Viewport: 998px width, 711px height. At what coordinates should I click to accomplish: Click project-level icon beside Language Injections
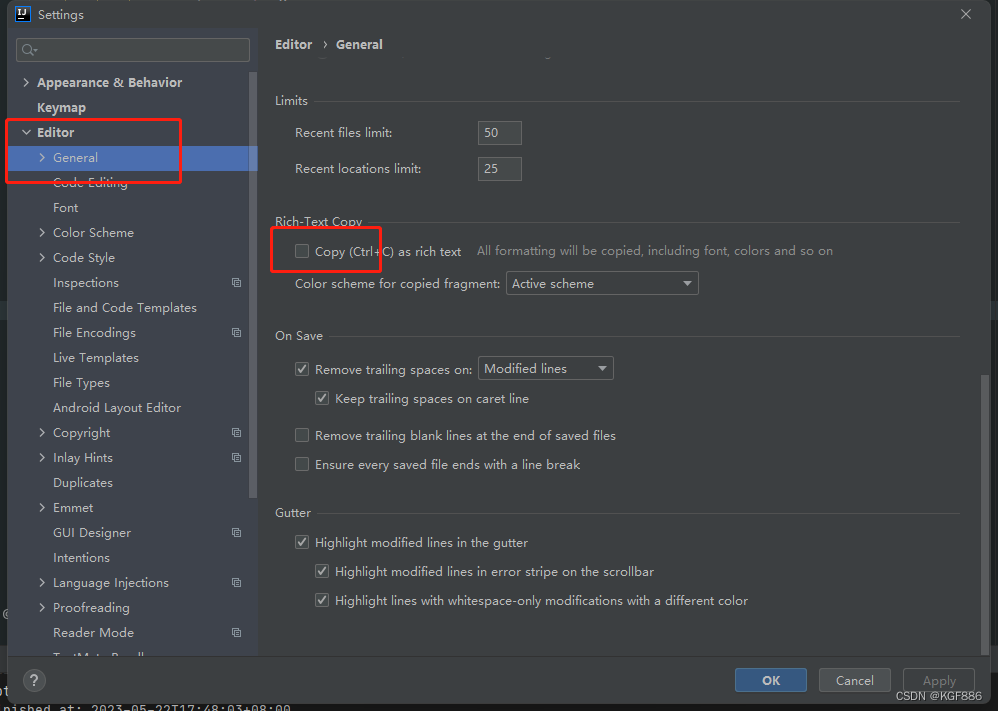236,582
